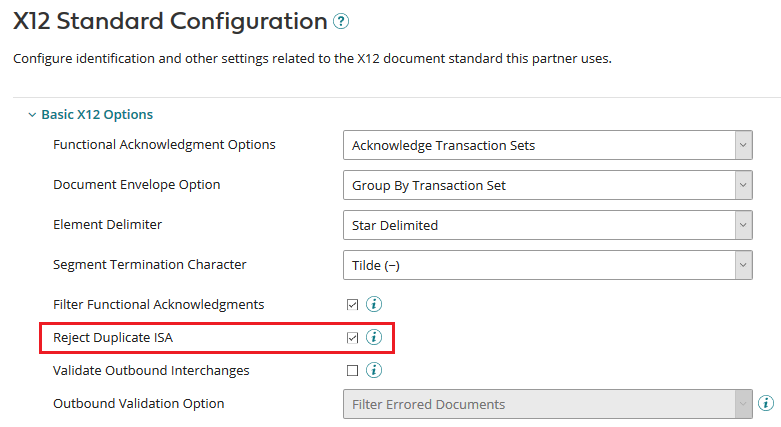Click the Basic X12 Options heading

tap(97, 115)
